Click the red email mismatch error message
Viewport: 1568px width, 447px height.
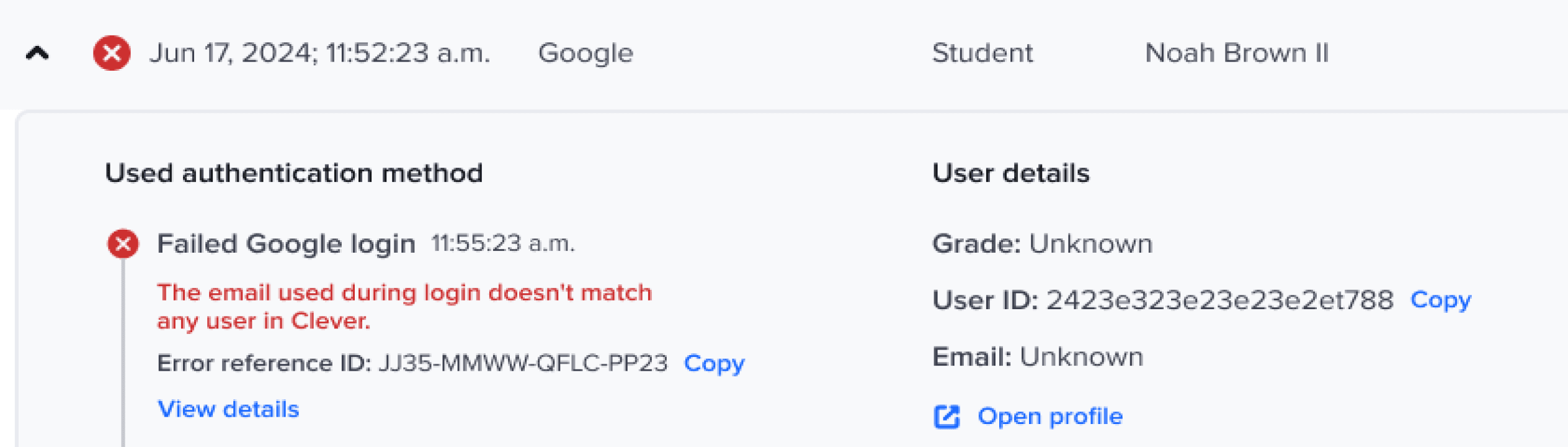click(x=404, y=307)
